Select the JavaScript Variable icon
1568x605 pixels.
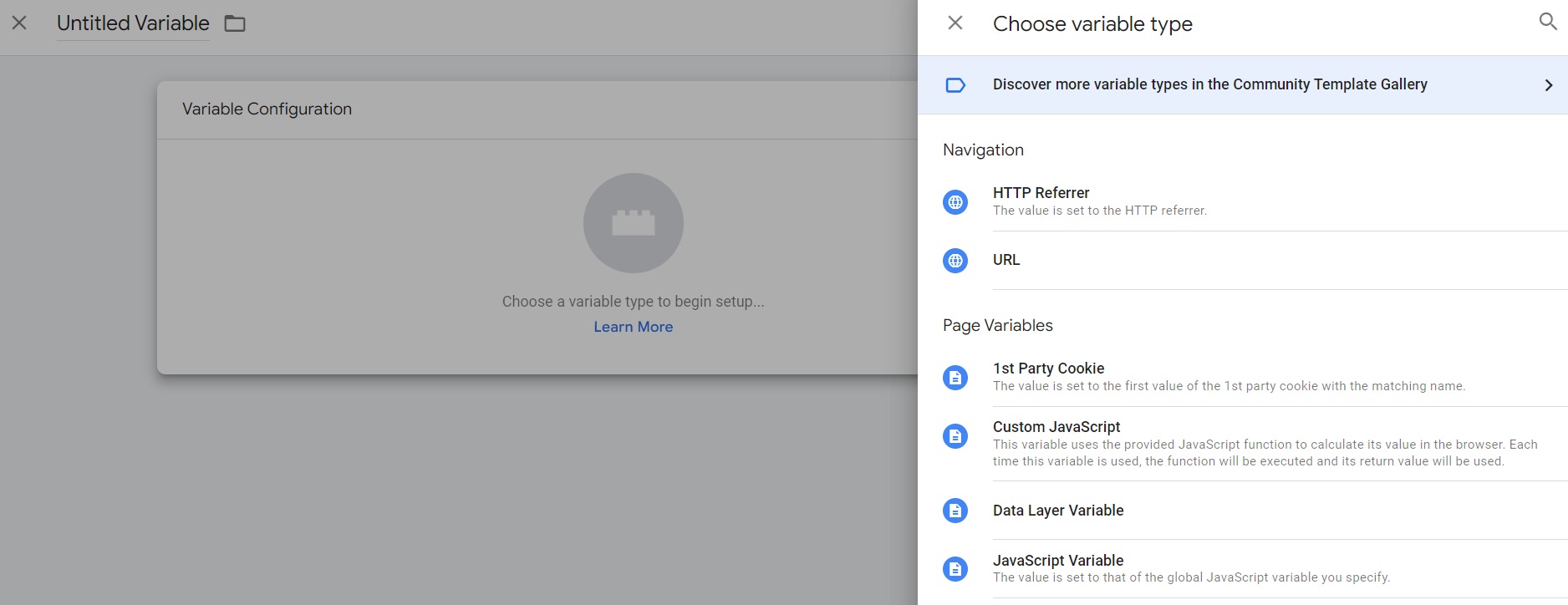coord(955,568)
